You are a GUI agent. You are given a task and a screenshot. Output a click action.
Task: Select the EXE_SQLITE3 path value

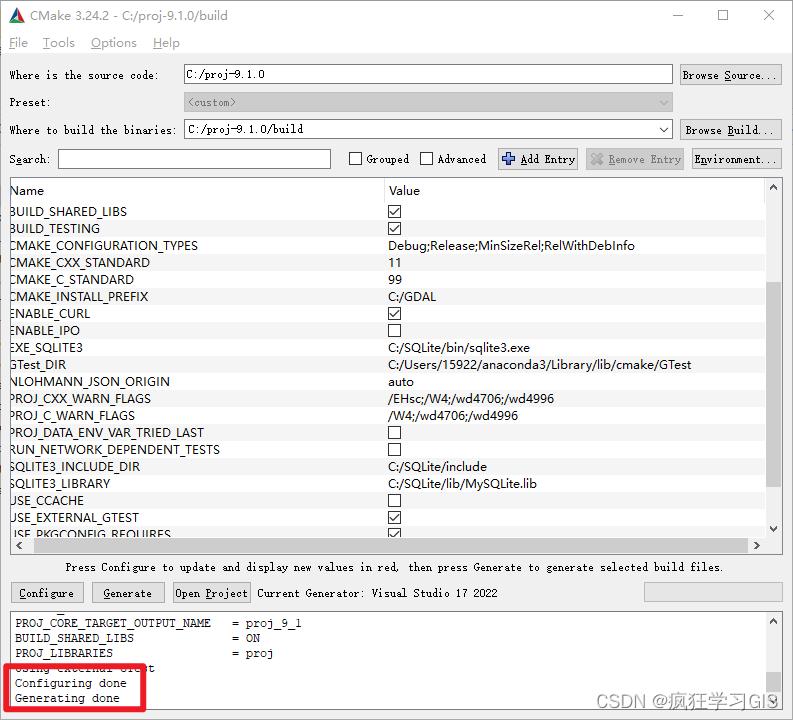[x=459, y=348]
